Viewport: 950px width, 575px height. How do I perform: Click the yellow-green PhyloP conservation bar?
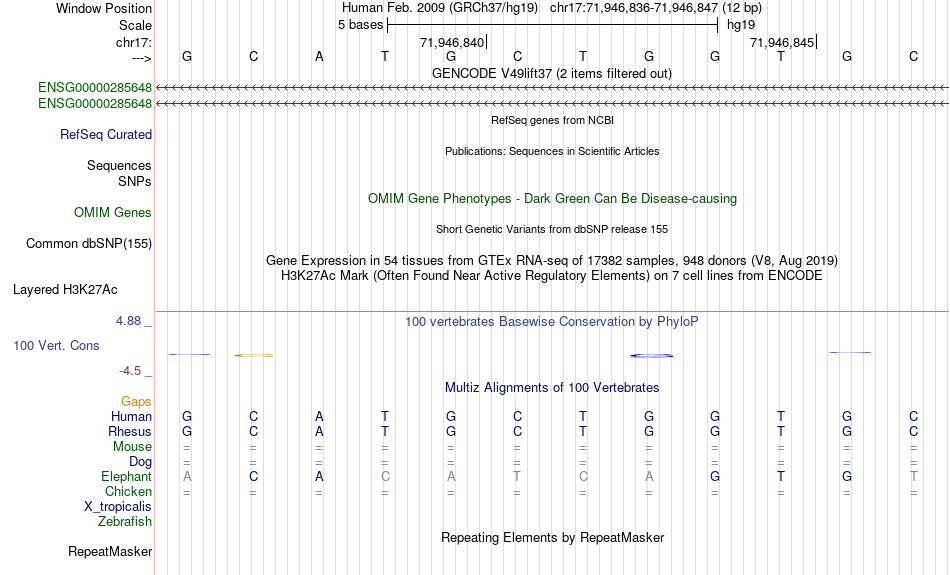[254, 355]
